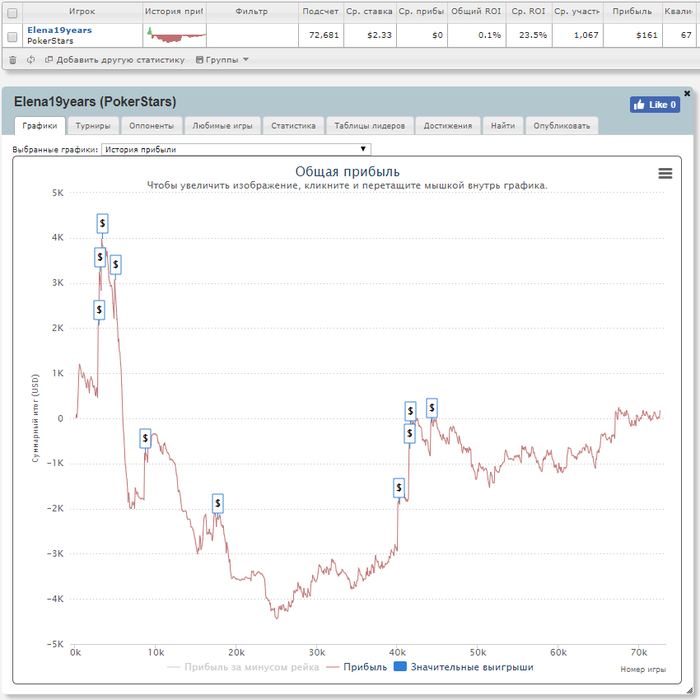Switch to the Турниры tab
Image resolution: width=700 pixels, height=700 pixels.
93,126
